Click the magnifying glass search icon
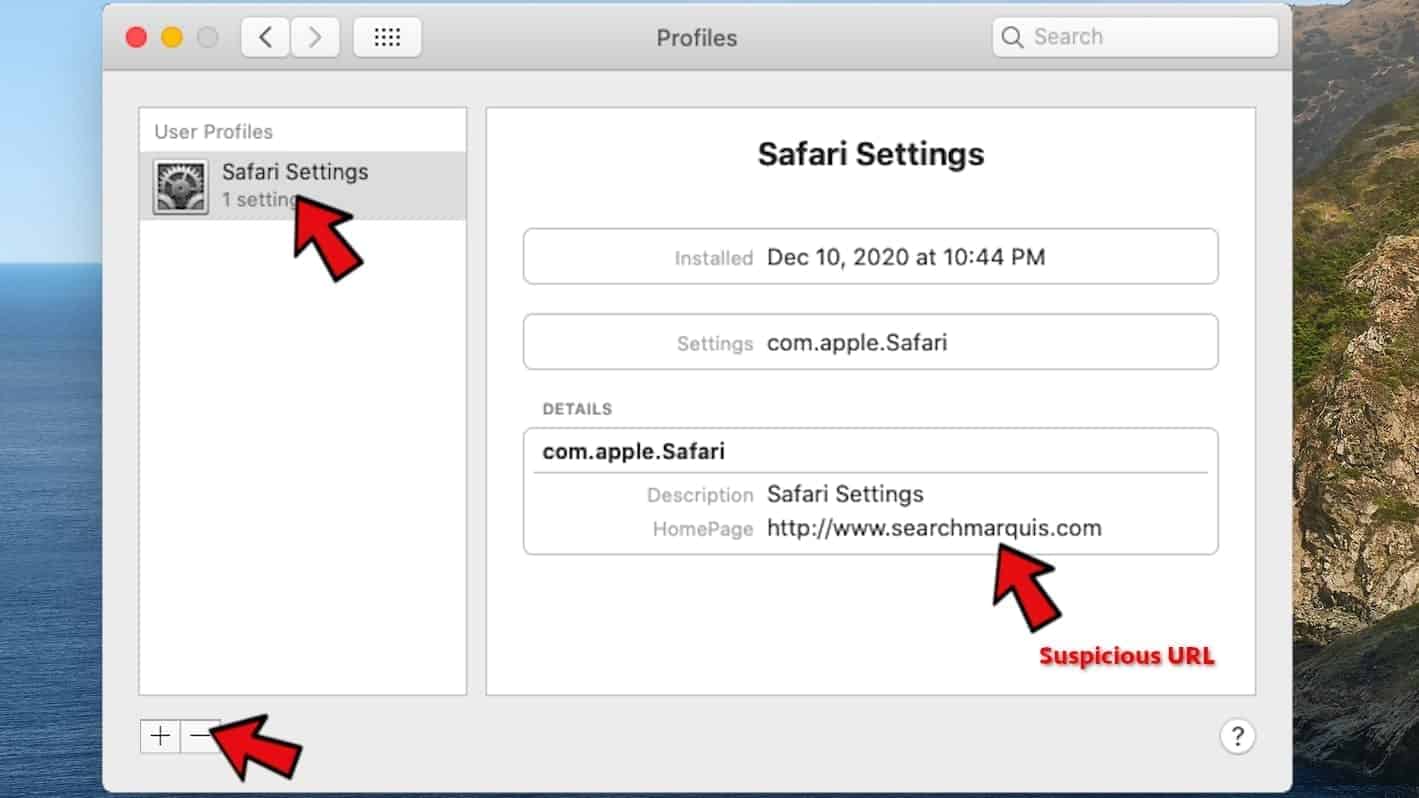This screenshot has height=798, width=1419. [x=1012, y=37]
